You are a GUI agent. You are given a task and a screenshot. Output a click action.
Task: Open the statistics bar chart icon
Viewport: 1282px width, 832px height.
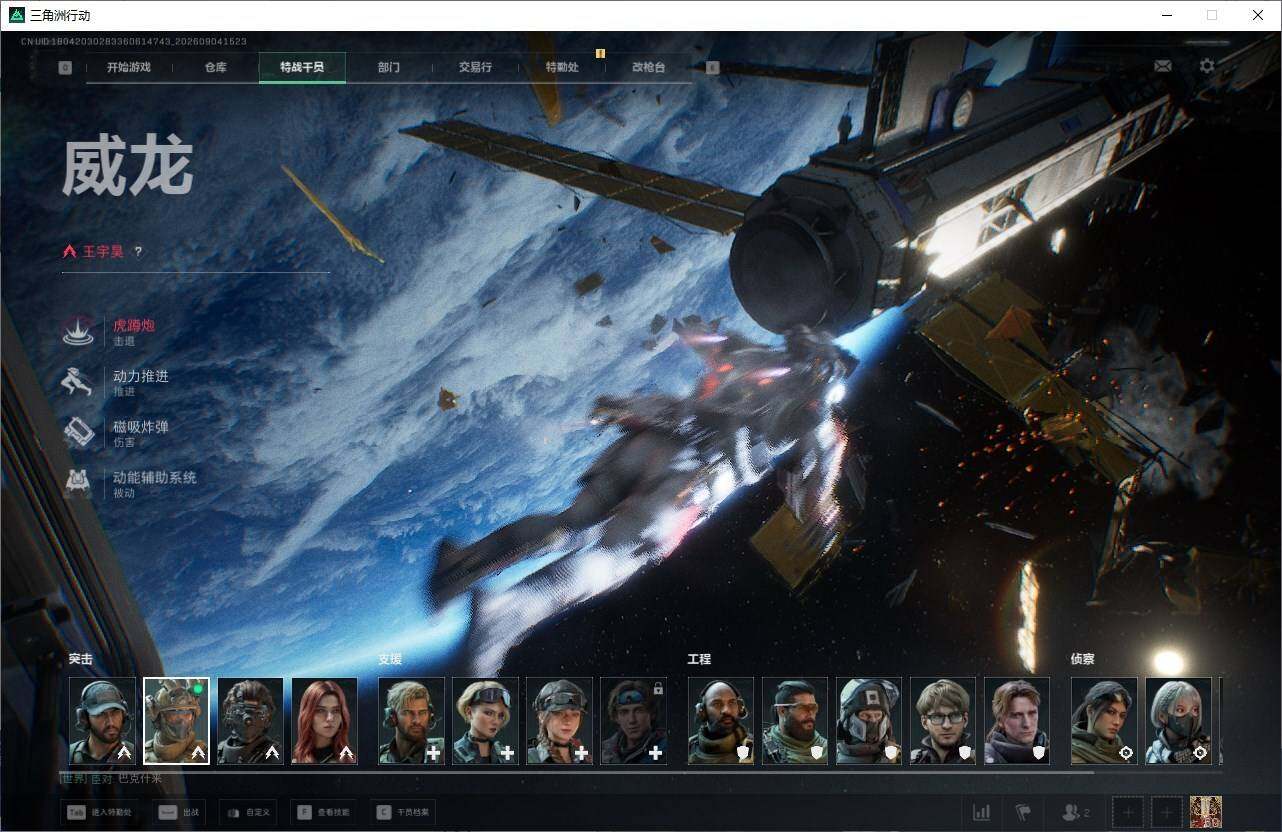click(982, 812)
